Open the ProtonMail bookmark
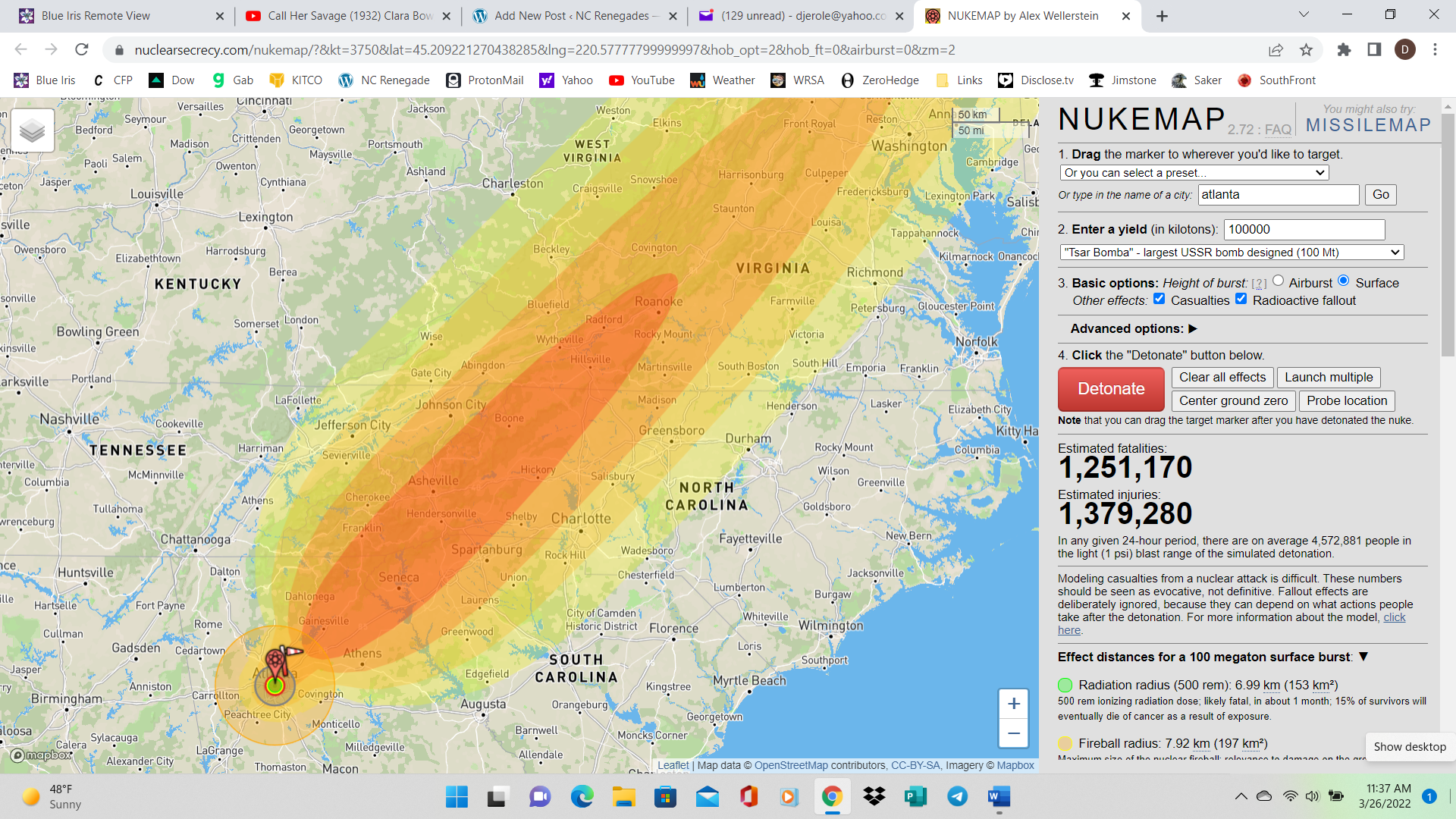The image size is (1456, 819). [485, 80]
